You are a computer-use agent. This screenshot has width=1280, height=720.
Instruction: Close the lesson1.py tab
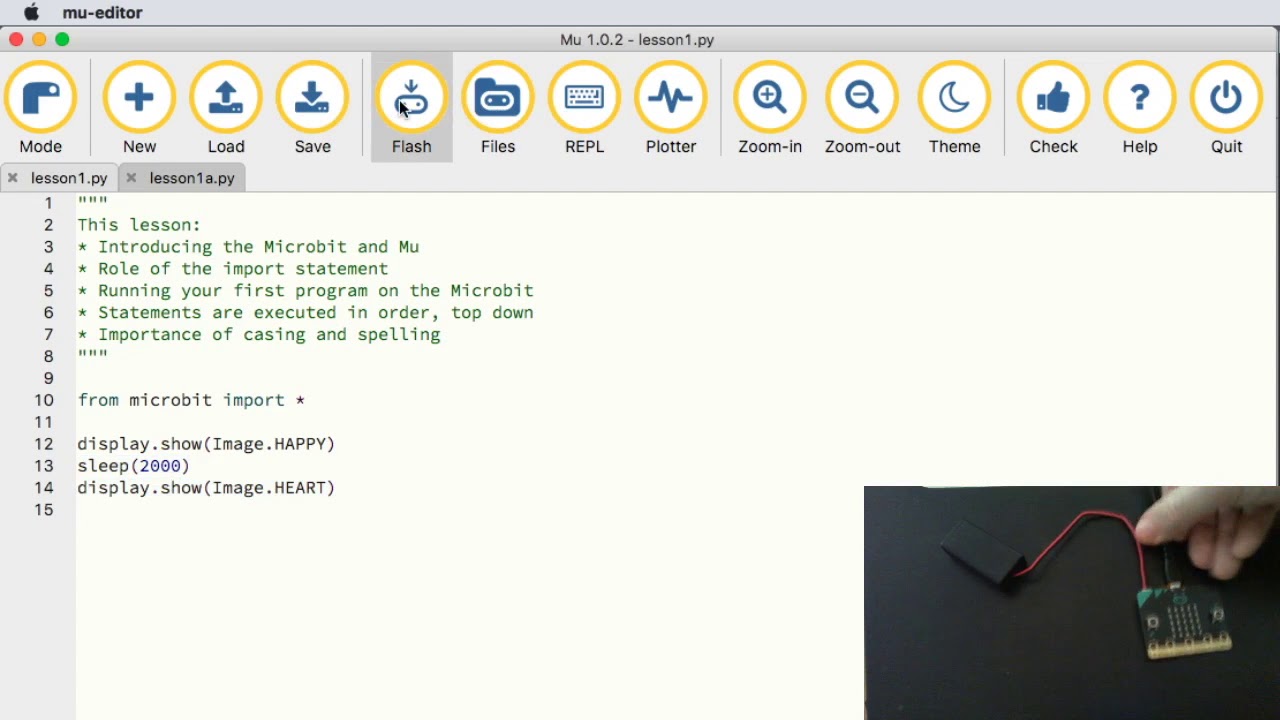tap(13, 178)
